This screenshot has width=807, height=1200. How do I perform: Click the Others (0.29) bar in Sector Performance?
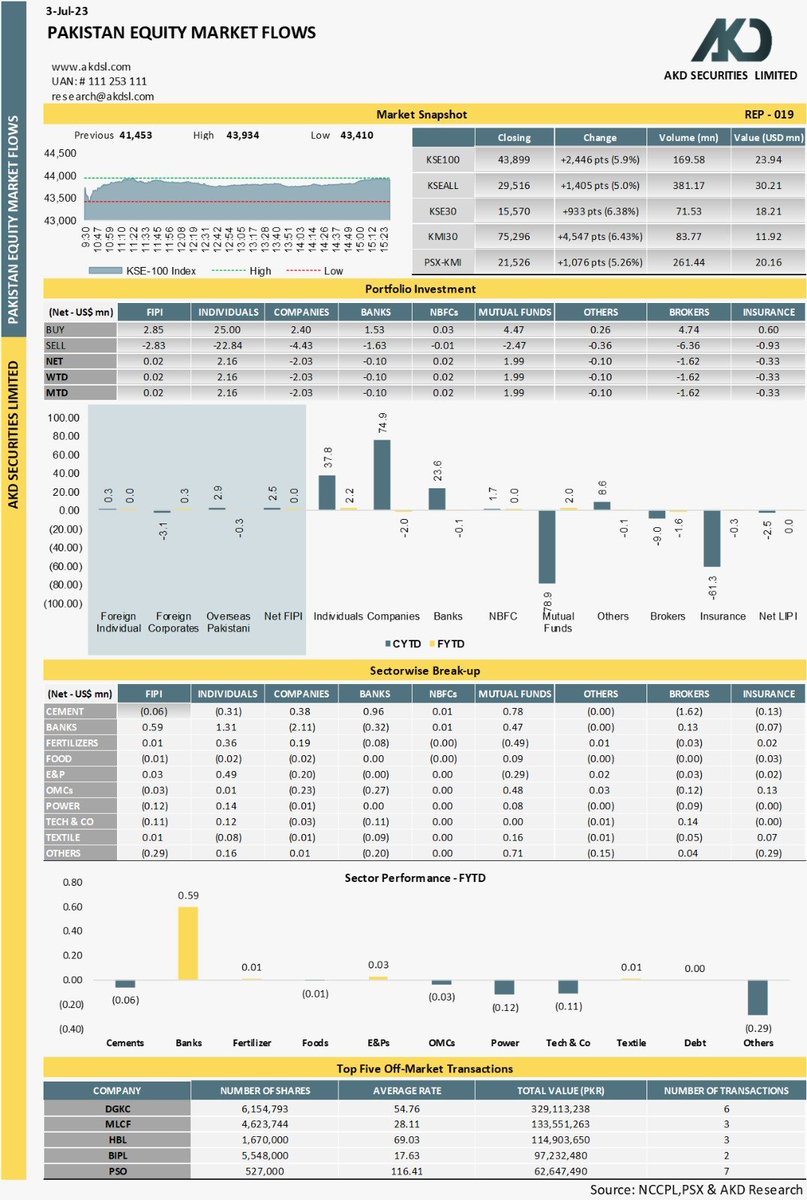click(x=759, y=997)
